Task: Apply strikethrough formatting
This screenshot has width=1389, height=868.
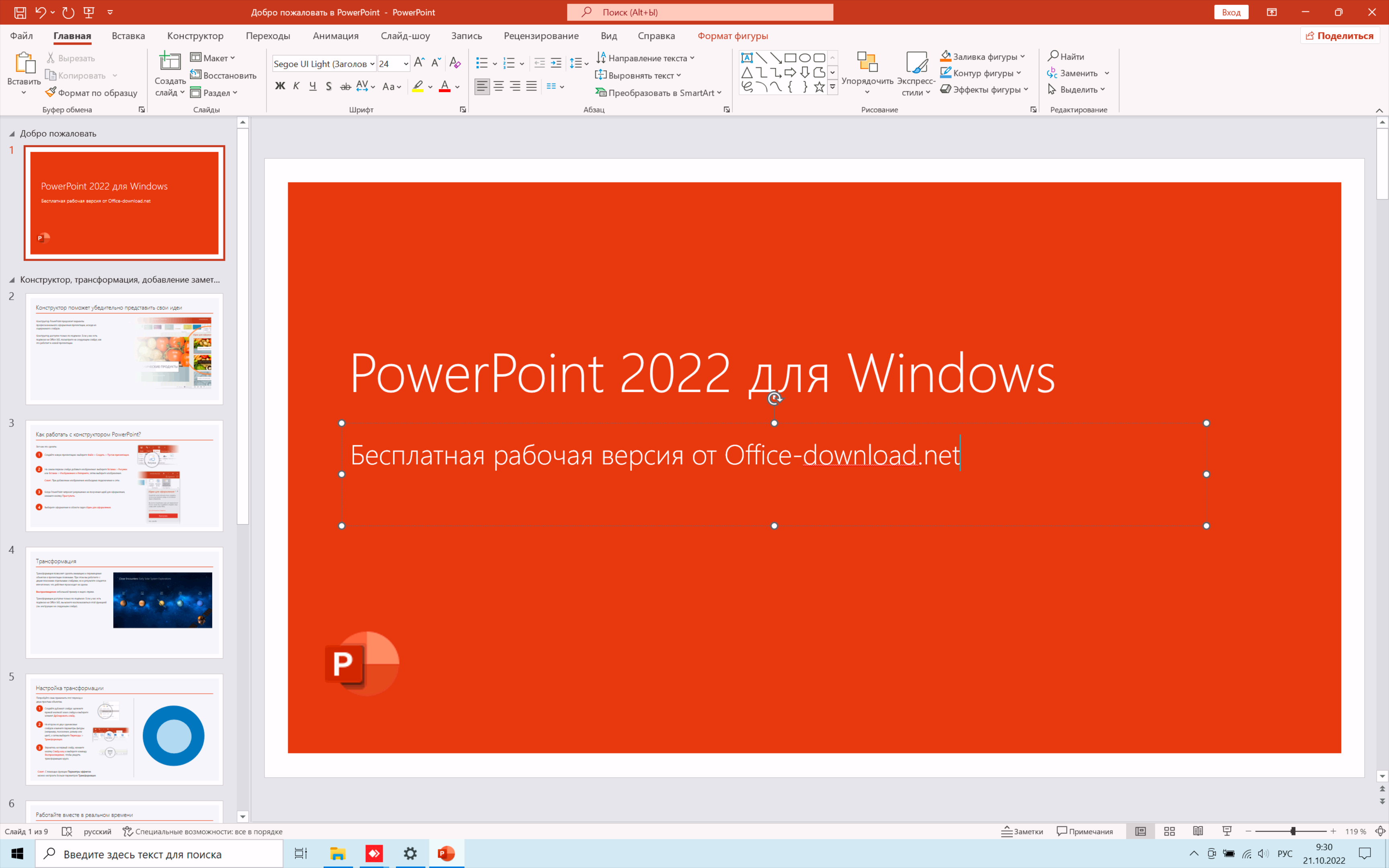Action: click(x=346, y=86)
